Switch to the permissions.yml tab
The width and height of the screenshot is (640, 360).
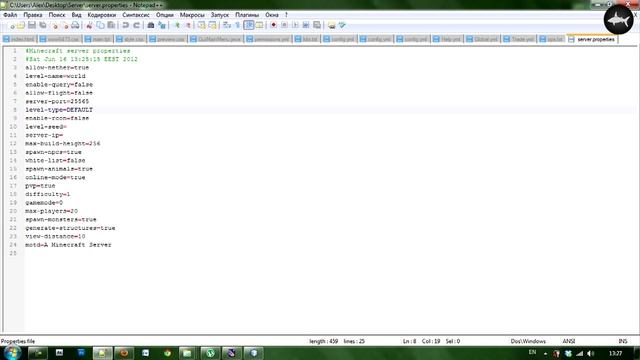[269, 39]
